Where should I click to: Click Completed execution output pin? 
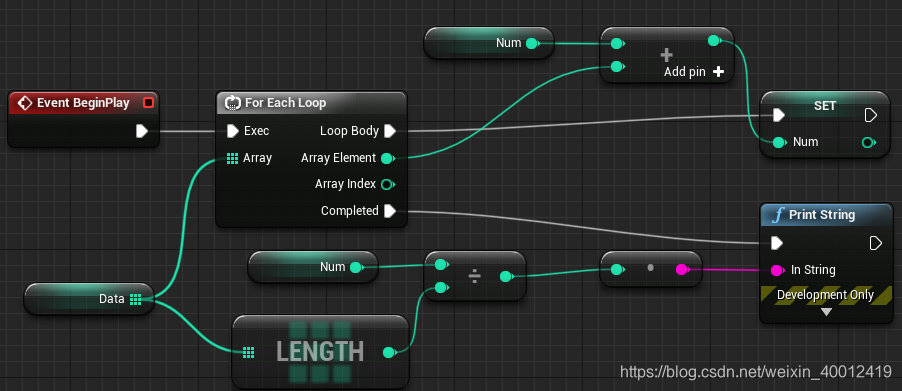click(390, 211)
